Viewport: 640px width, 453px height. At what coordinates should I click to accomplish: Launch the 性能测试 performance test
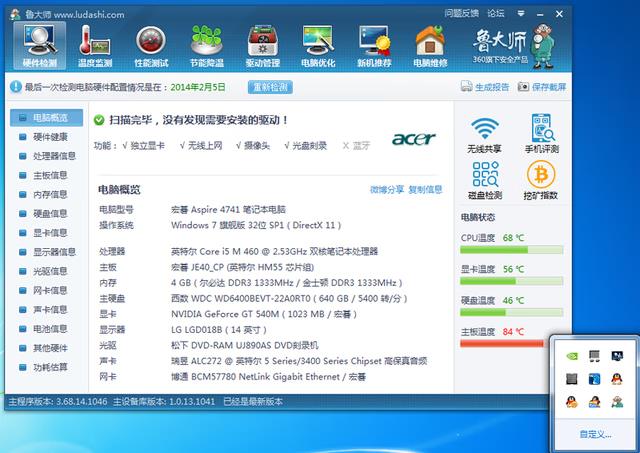[151, 46]
